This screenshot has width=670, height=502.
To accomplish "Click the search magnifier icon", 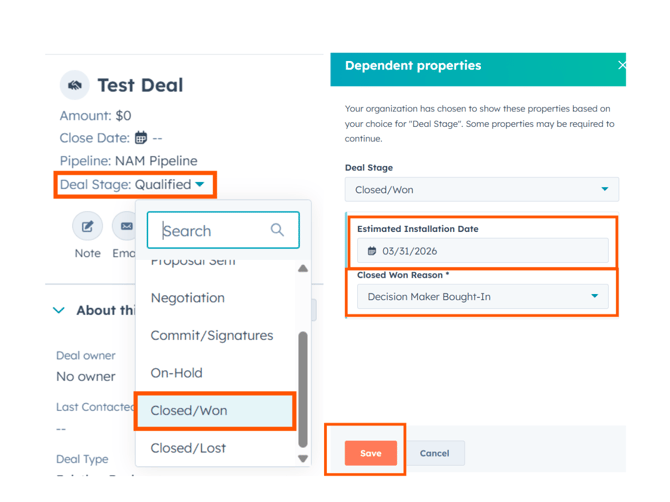I will pyautogui.click(x=277, y=231).
